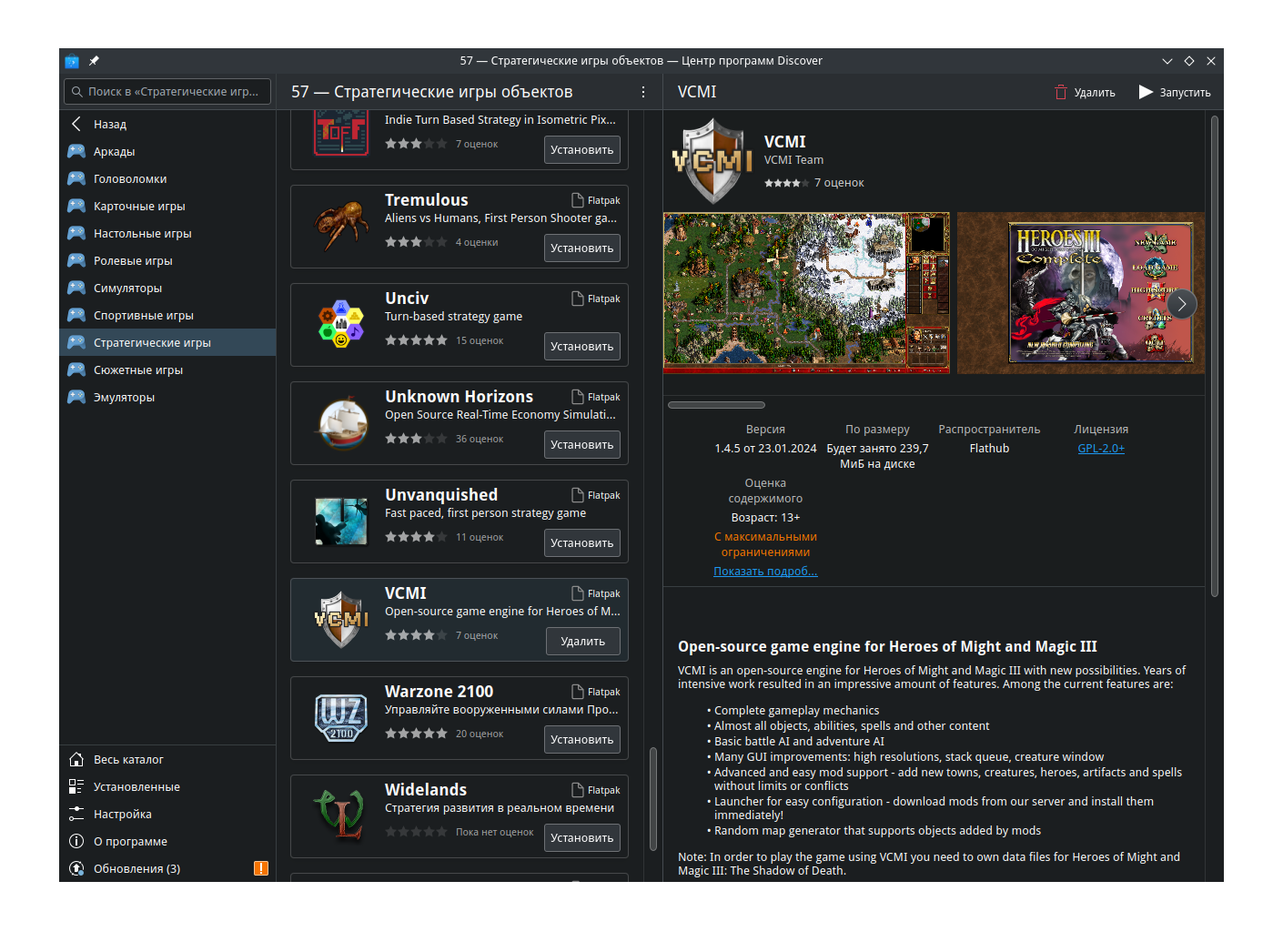Remove VCMI from the list entry

point(583,642)
